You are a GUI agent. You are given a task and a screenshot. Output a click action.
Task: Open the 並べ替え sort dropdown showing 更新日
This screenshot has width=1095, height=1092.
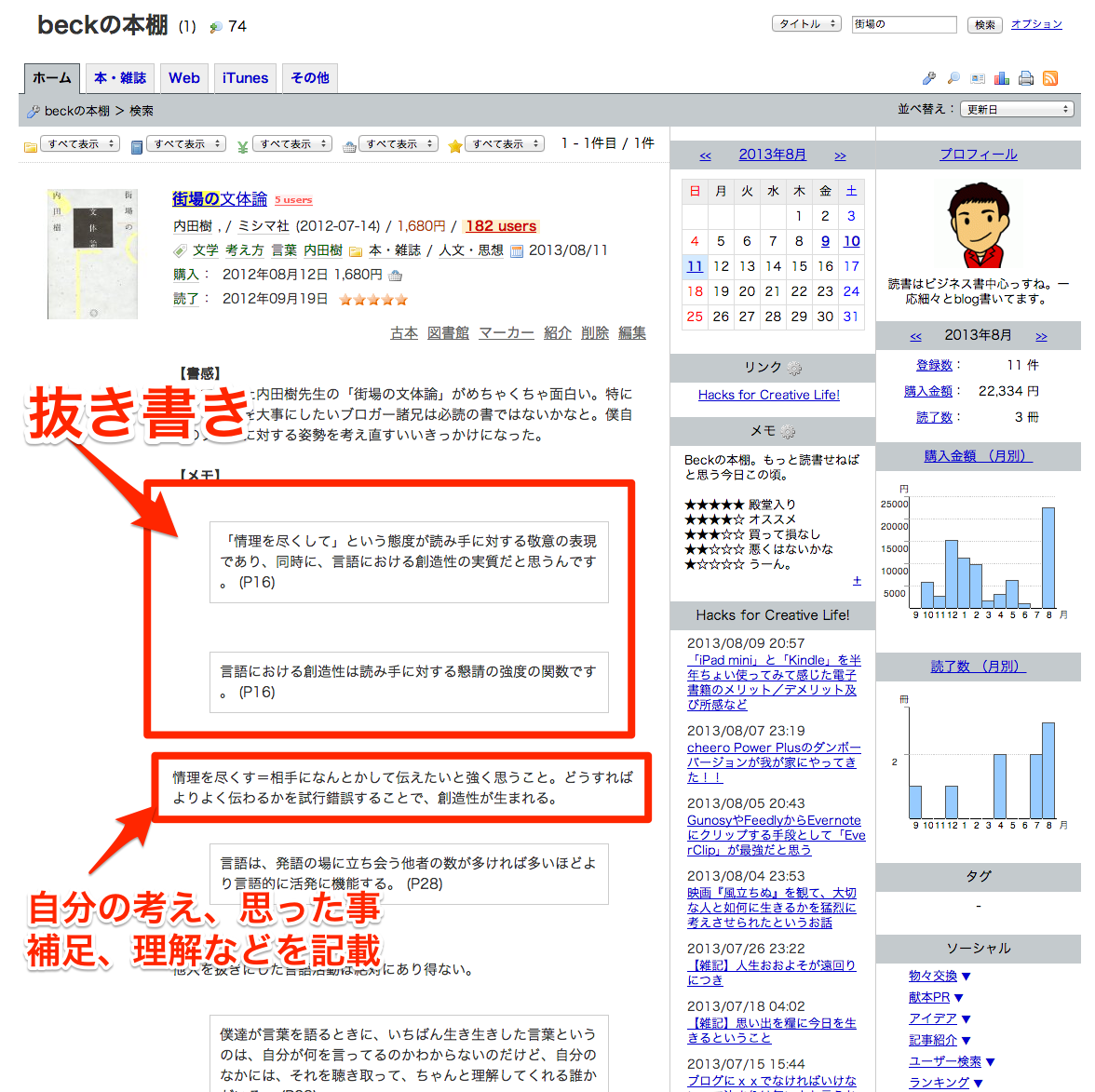[x=1017, y=110]
